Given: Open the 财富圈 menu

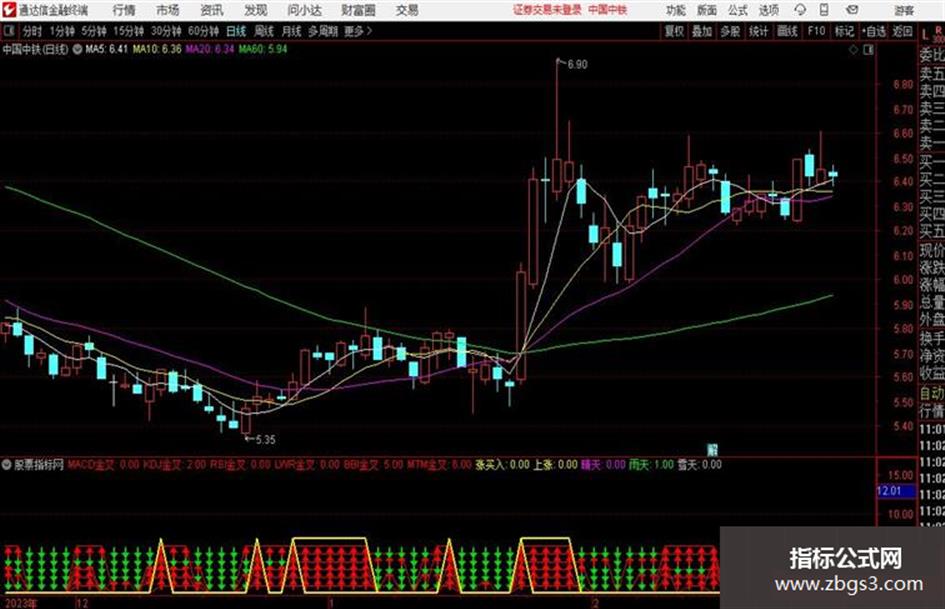Looking at the screenshot, I should [358, 10].
